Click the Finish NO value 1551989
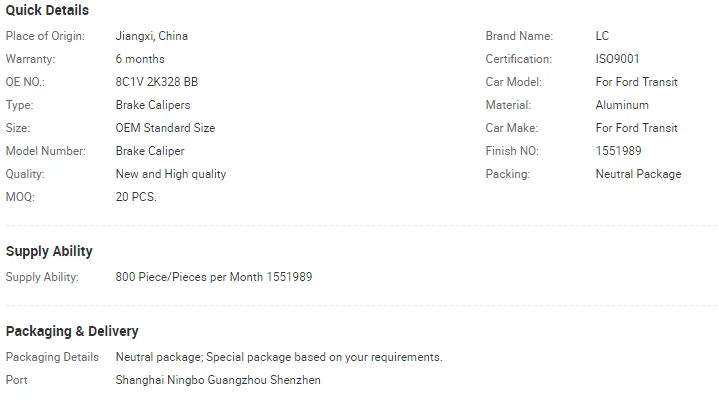719x405 pixels. coord(618,151)
